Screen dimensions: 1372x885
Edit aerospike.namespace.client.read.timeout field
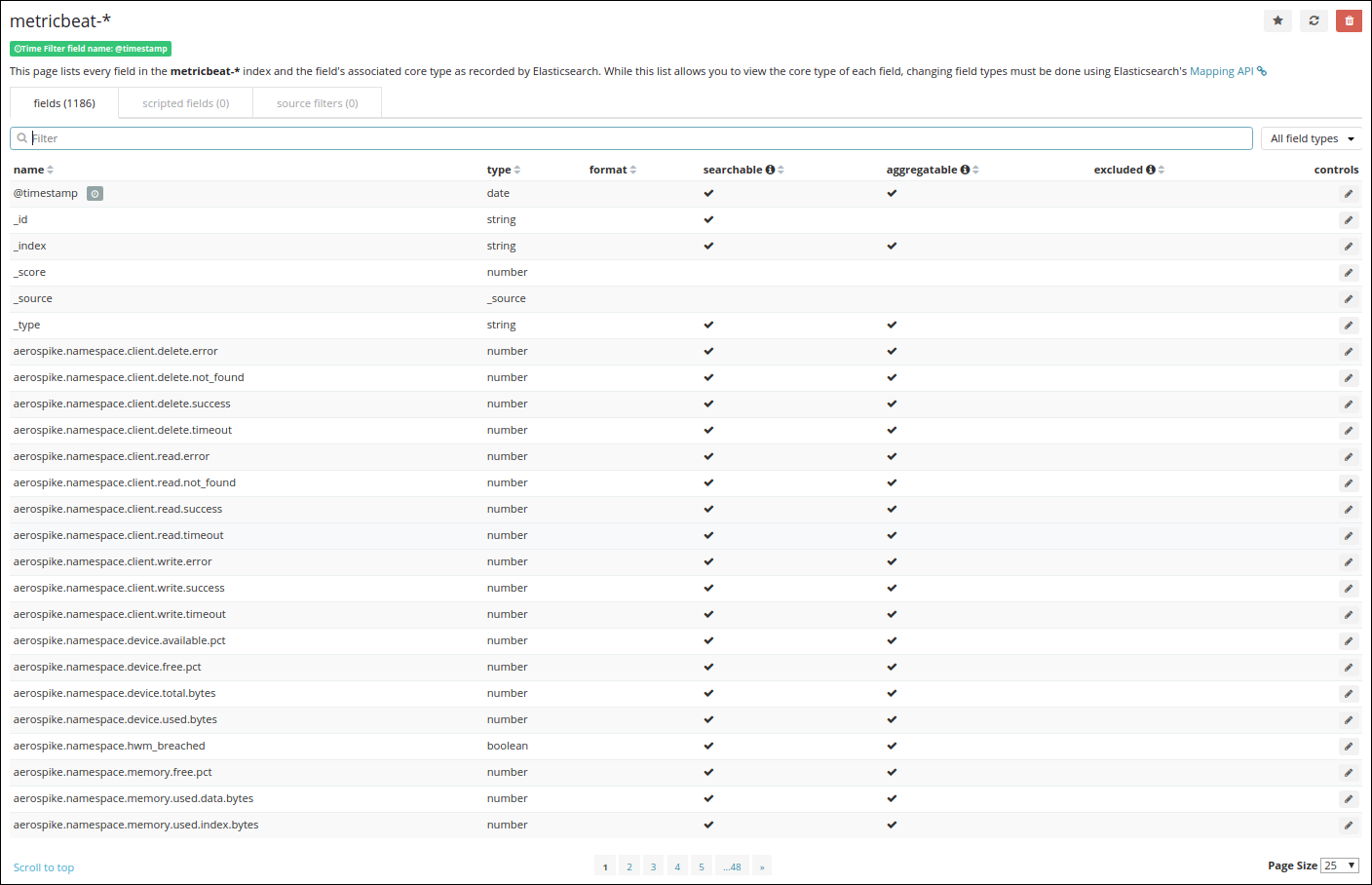point(1349,536)
